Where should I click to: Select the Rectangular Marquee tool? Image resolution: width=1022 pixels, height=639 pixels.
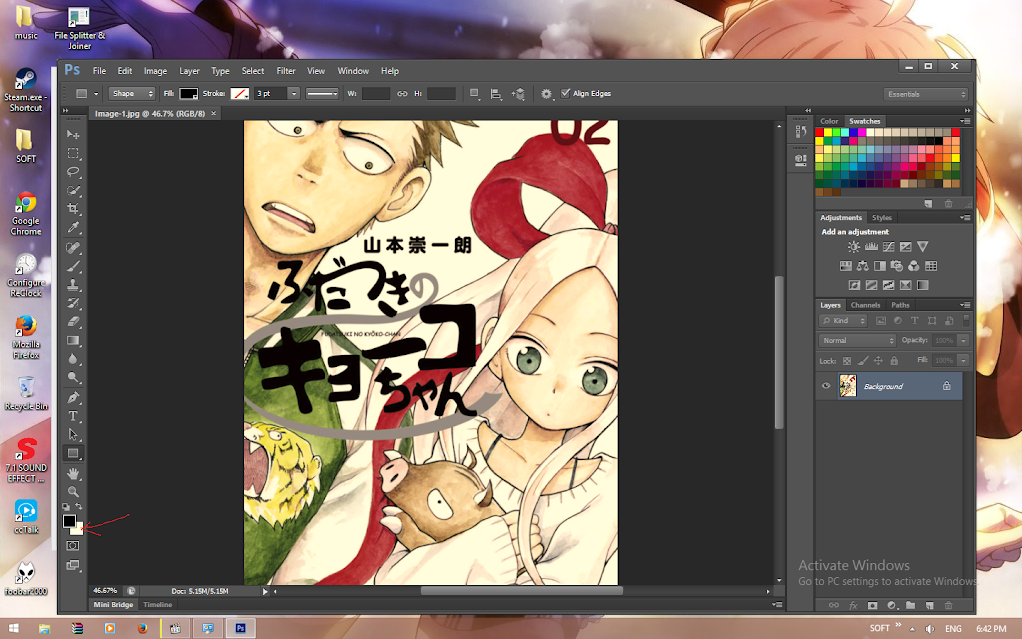pos(73,153)
